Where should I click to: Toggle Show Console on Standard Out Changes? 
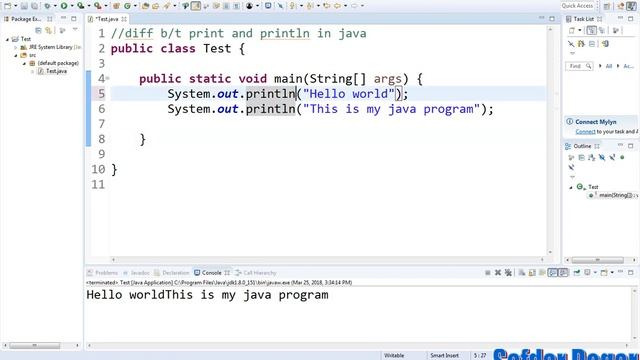(x=553, y=273)
